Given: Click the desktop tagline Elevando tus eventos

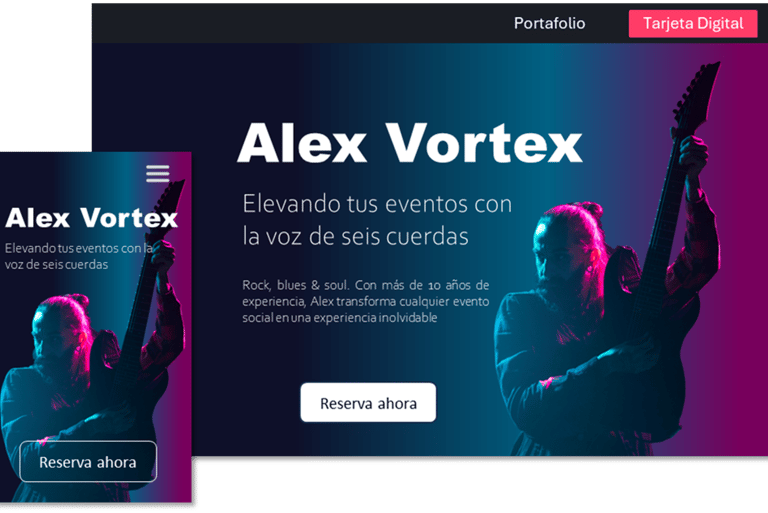Looking at the screenshot, I should pos(377,220).
